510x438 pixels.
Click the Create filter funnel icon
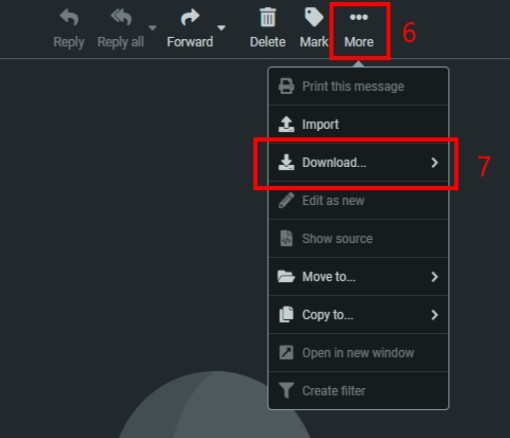[x=286, y=390]
